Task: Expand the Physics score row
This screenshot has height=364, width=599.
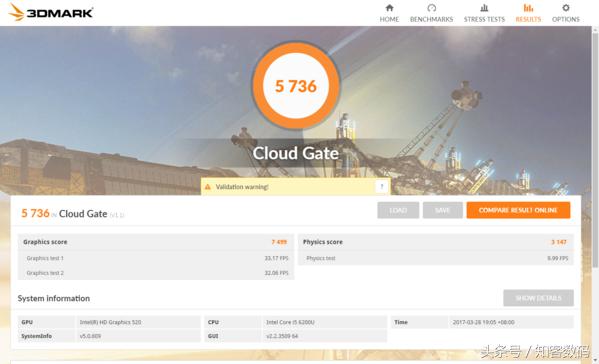Action: 435,242
